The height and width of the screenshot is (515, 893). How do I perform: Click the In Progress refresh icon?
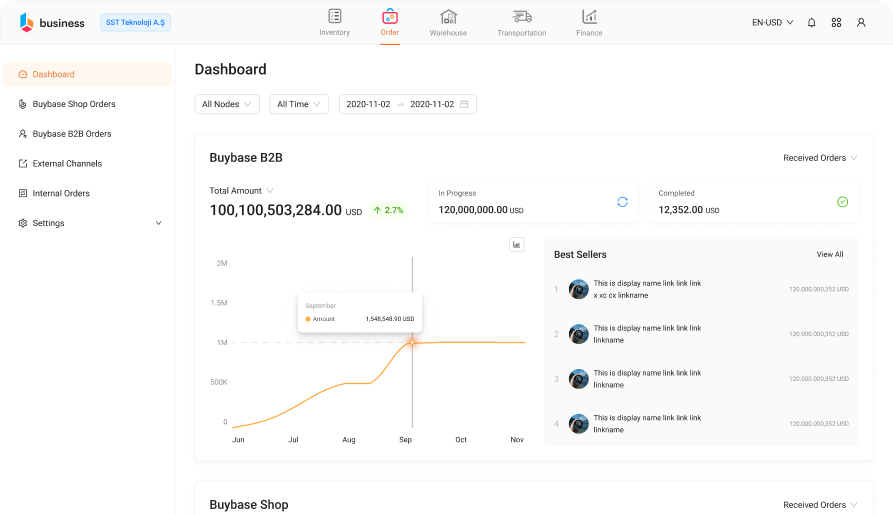(x=622, y=202)
